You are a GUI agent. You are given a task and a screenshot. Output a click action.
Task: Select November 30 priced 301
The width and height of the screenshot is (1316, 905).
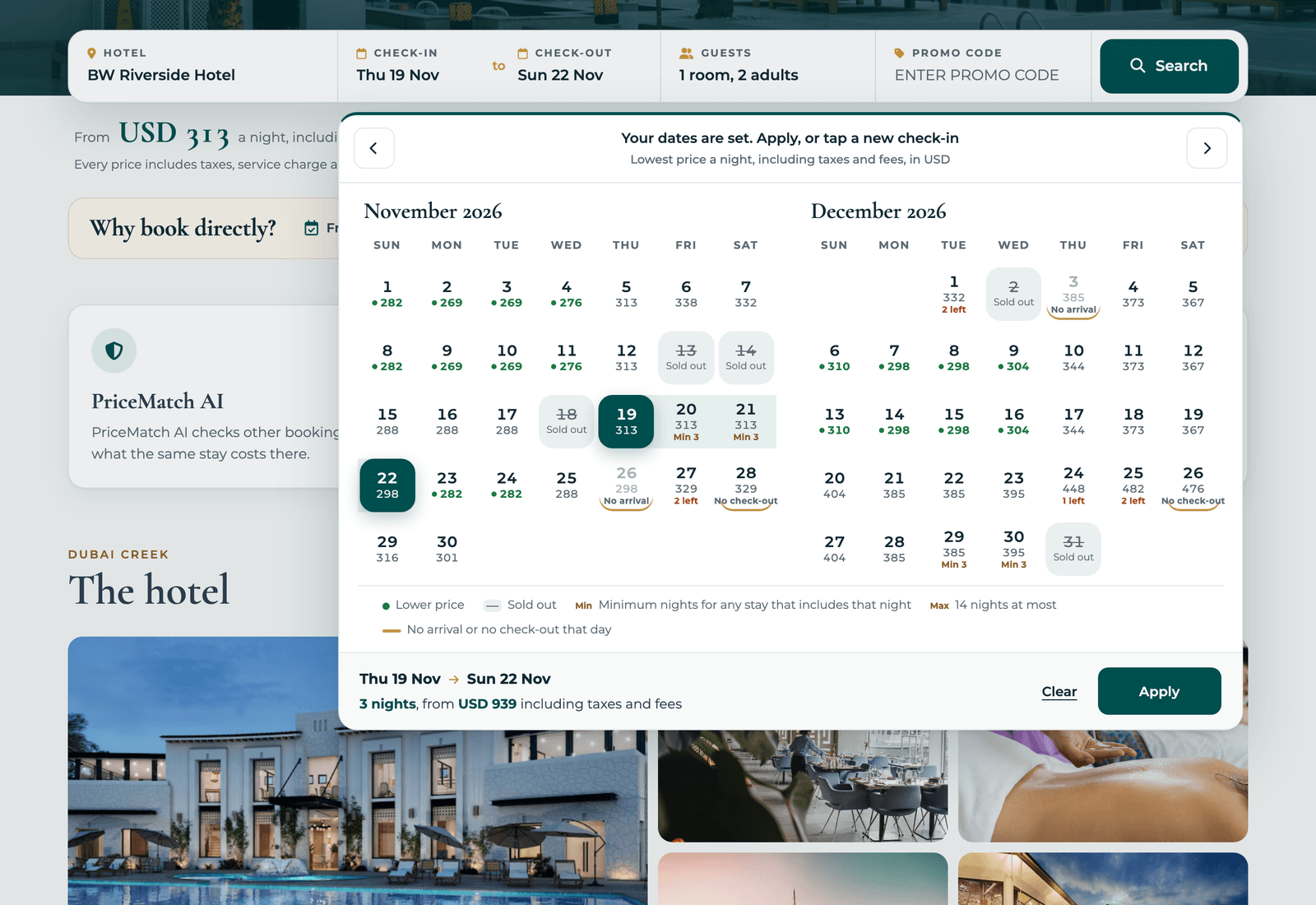[x=447, y=549]
